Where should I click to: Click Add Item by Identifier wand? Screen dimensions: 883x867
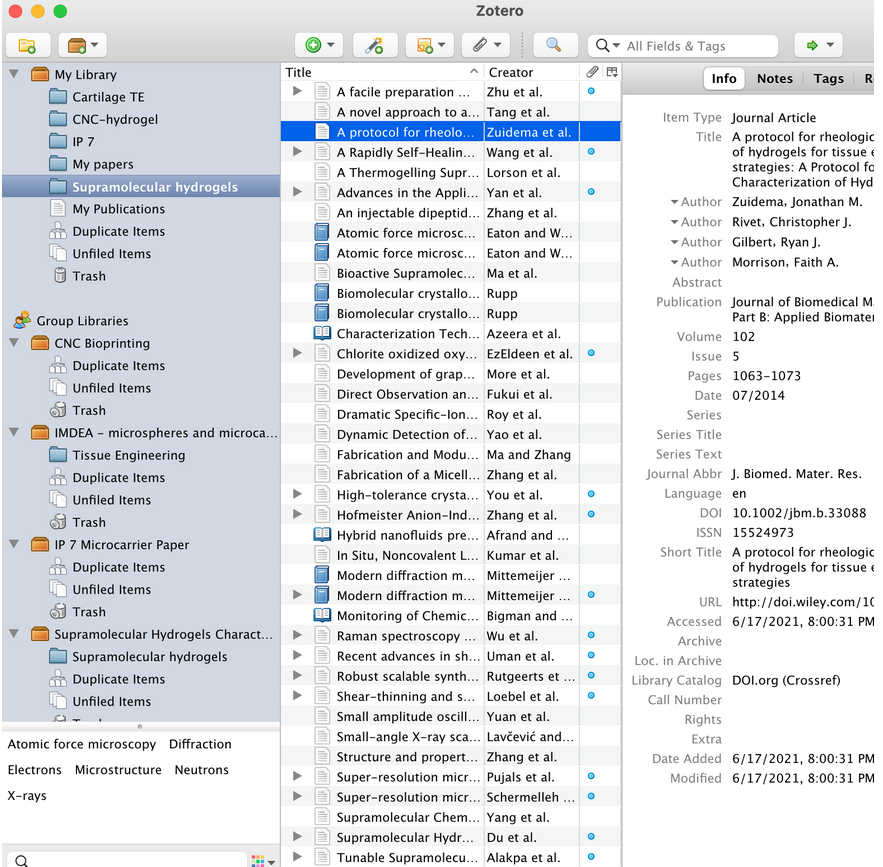tap(374, 46)
